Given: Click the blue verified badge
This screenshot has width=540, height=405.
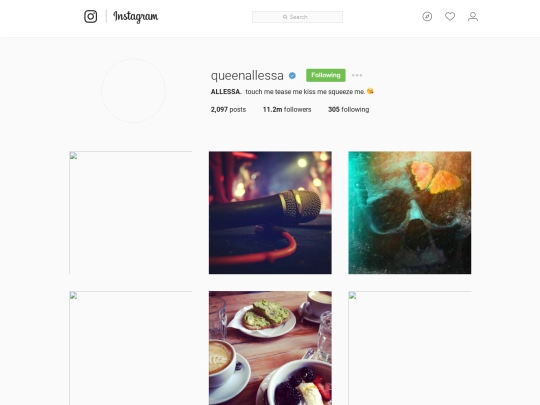Looking at the screenshot, I should pos(292,75).
